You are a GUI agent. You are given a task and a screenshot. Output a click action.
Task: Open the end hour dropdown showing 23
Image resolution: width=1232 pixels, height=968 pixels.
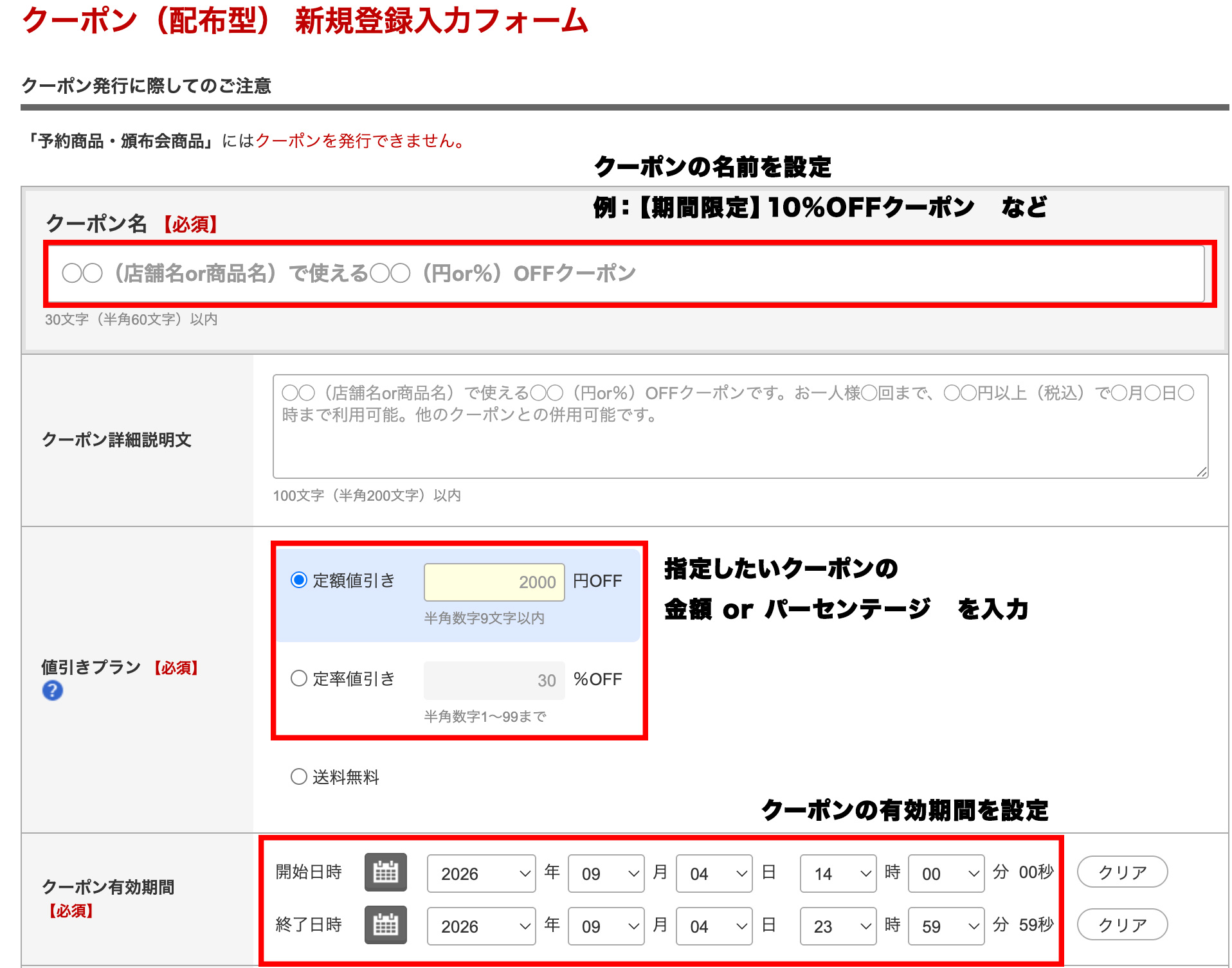coord(838,926)
